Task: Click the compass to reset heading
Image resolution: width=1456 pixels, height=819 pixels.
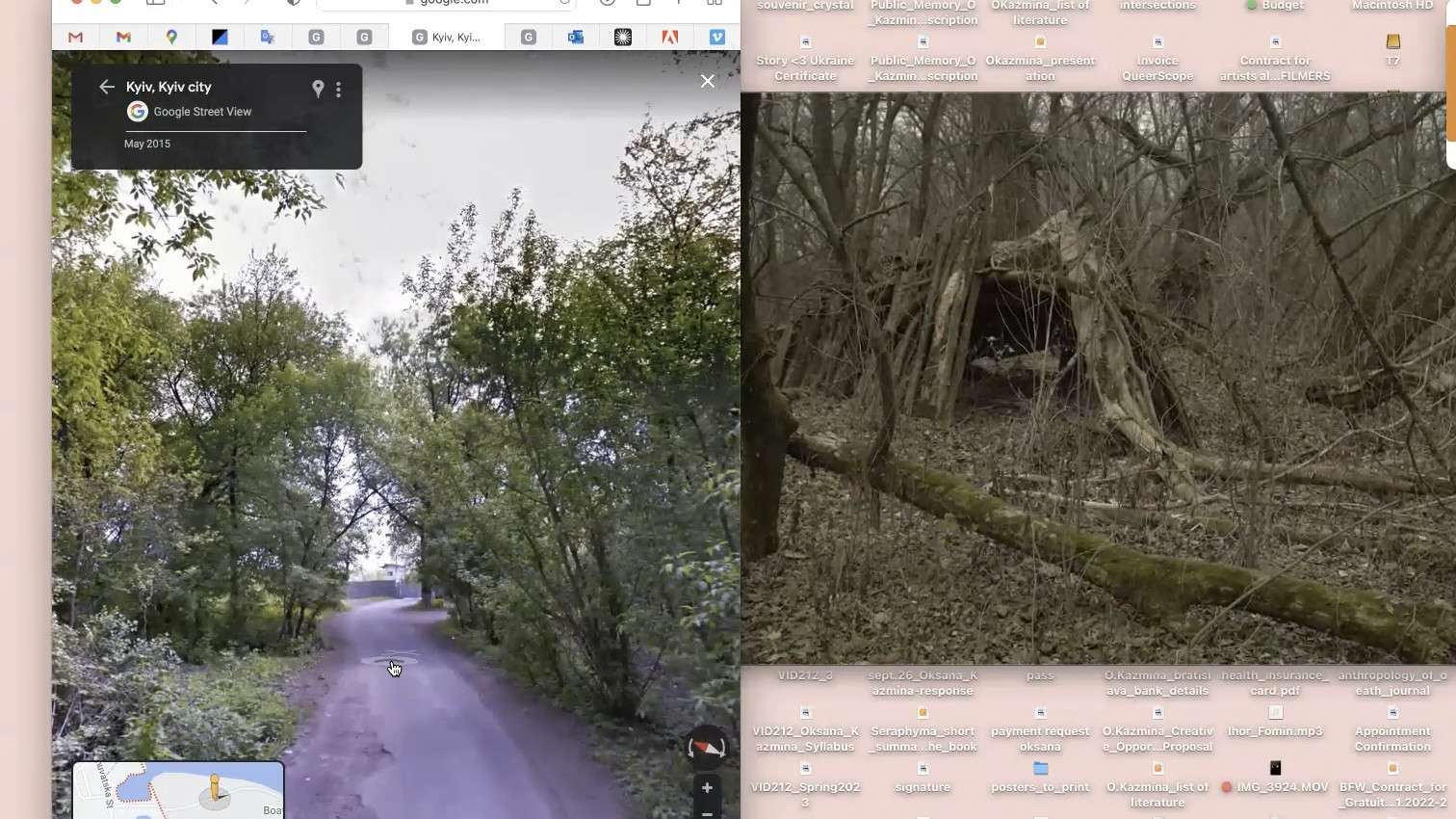Action: (706, 748)
